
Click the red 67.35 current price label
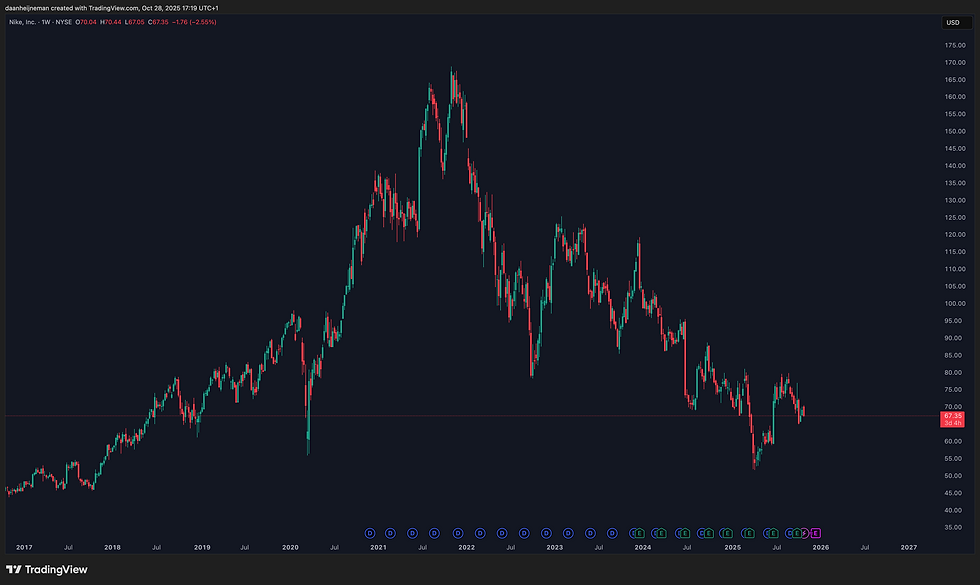[952, 419]
